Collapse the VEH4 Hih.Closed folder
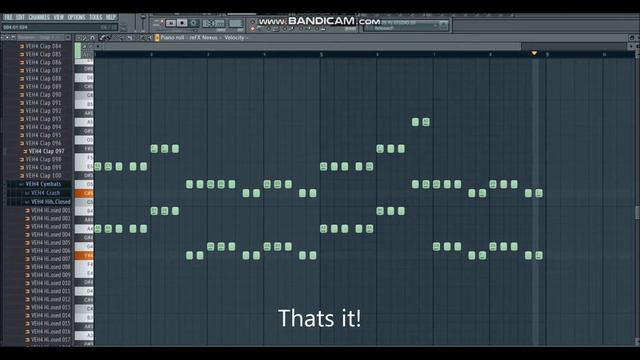The width and height of the screenshot is (640, 360). coord(27,202)
